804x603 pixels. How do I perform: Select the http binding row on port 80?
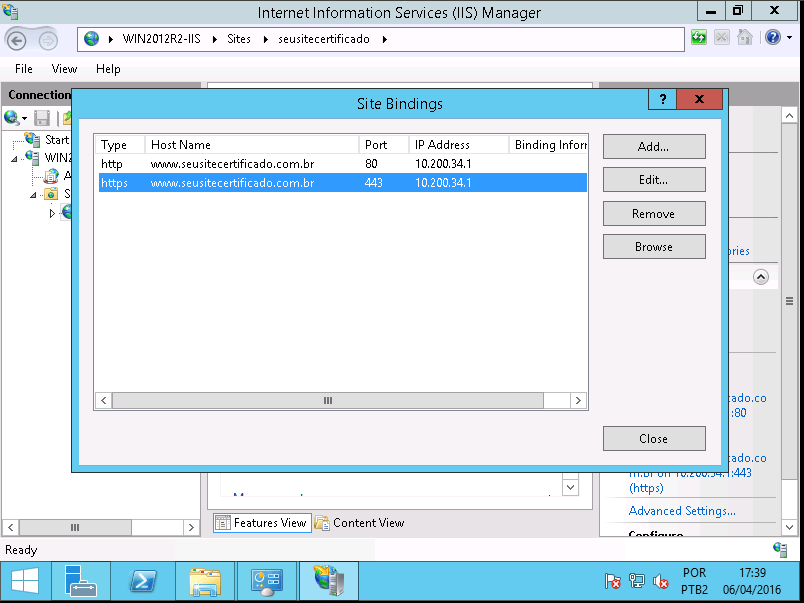[343, 164]
